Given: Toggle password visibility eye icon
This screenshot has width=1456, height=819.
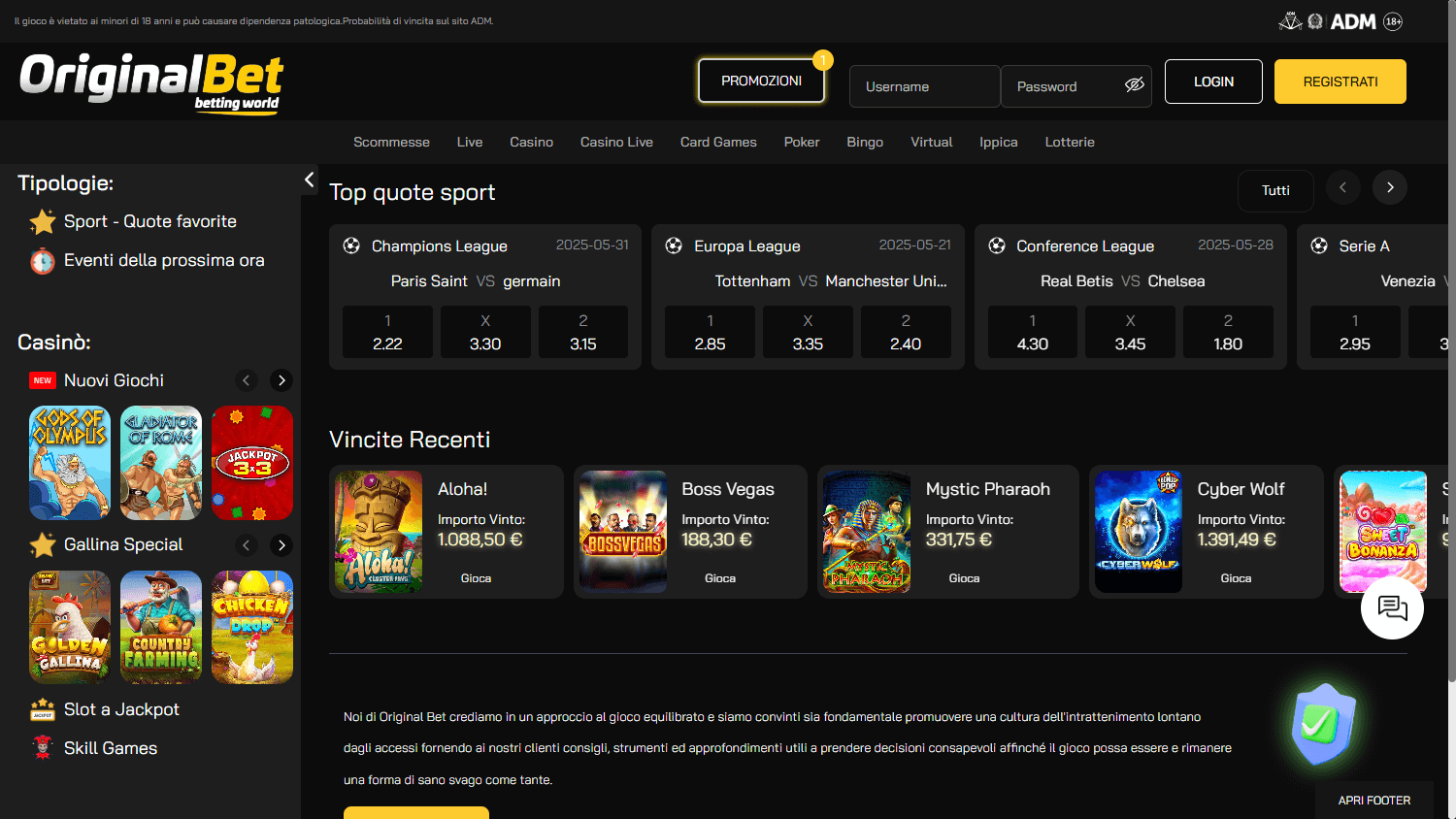Looking at the screenshot, I should [1134, 85].
